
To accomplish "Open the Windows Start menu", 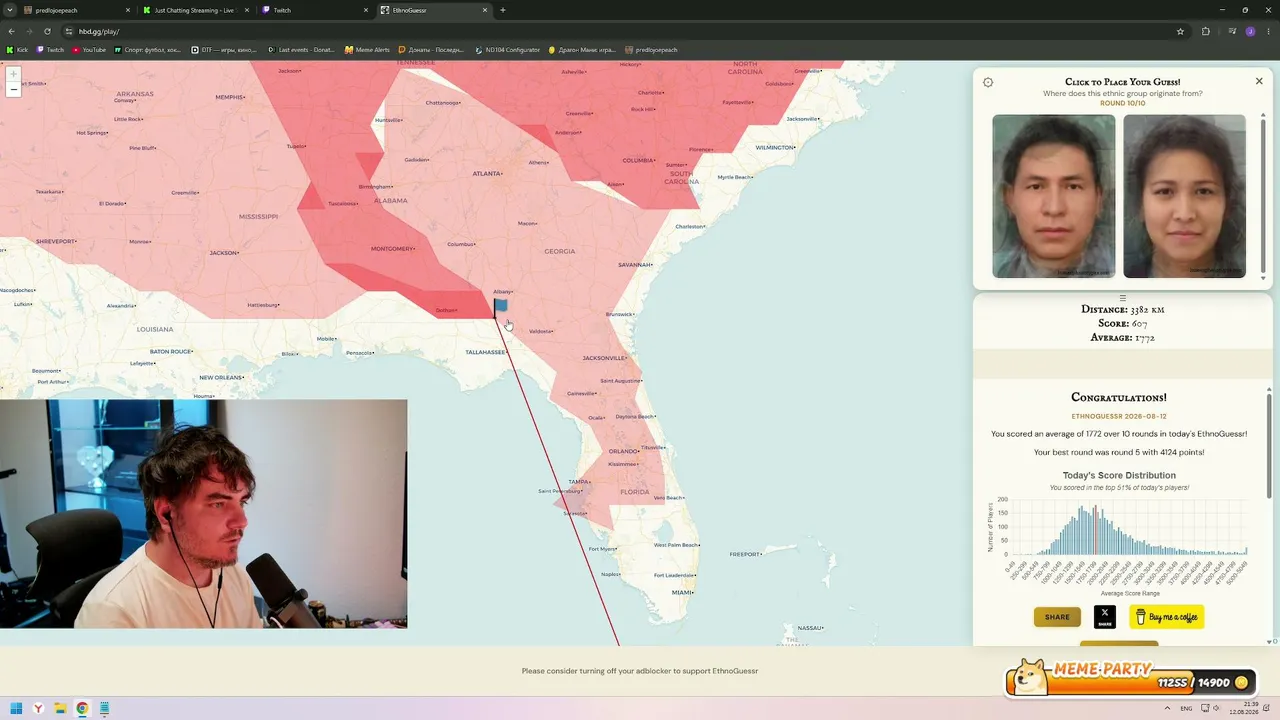I will pyautogui.click(x=16, y=709).
